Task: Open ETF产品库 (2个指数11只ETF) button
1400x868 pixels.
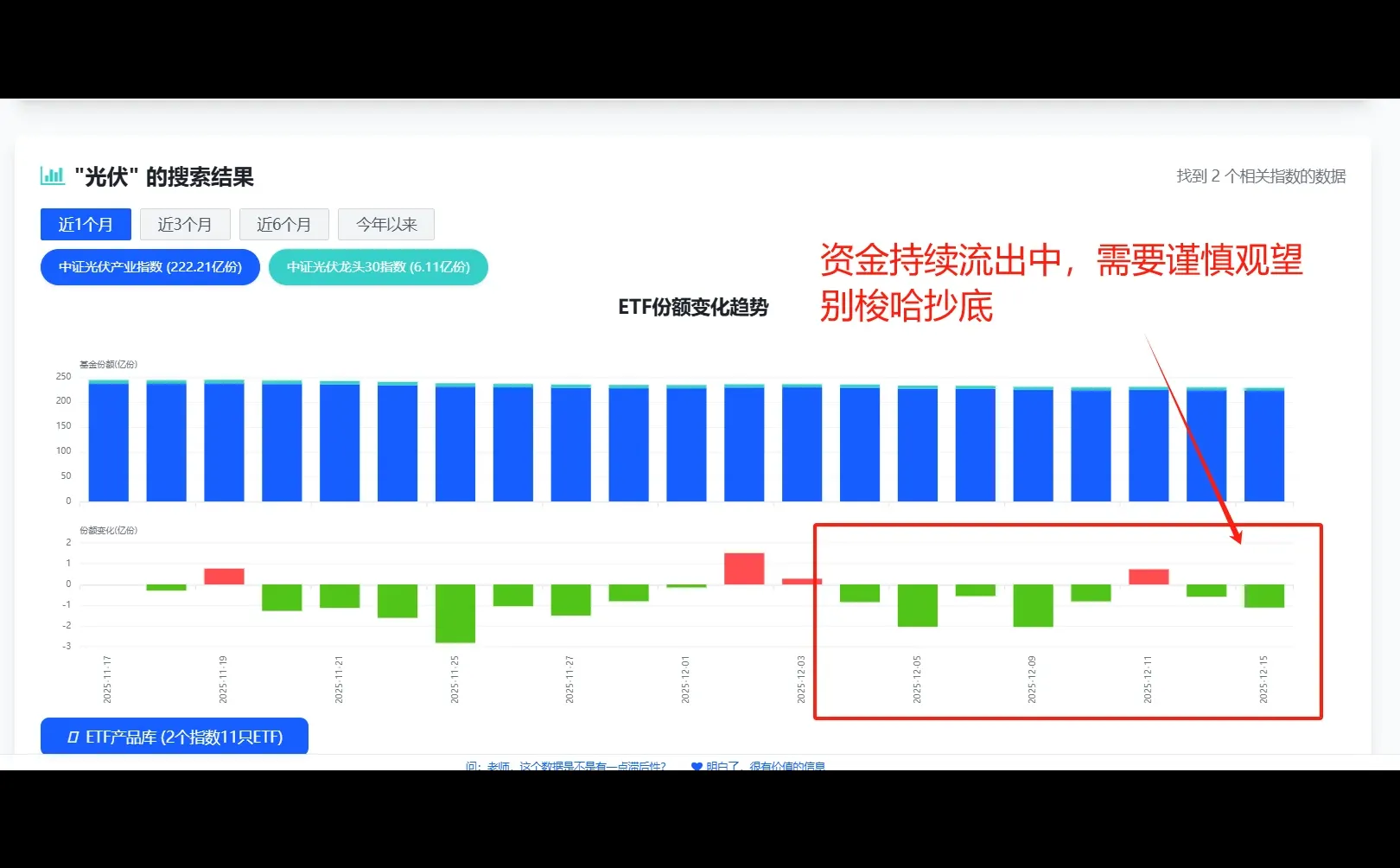Action: 175,737
